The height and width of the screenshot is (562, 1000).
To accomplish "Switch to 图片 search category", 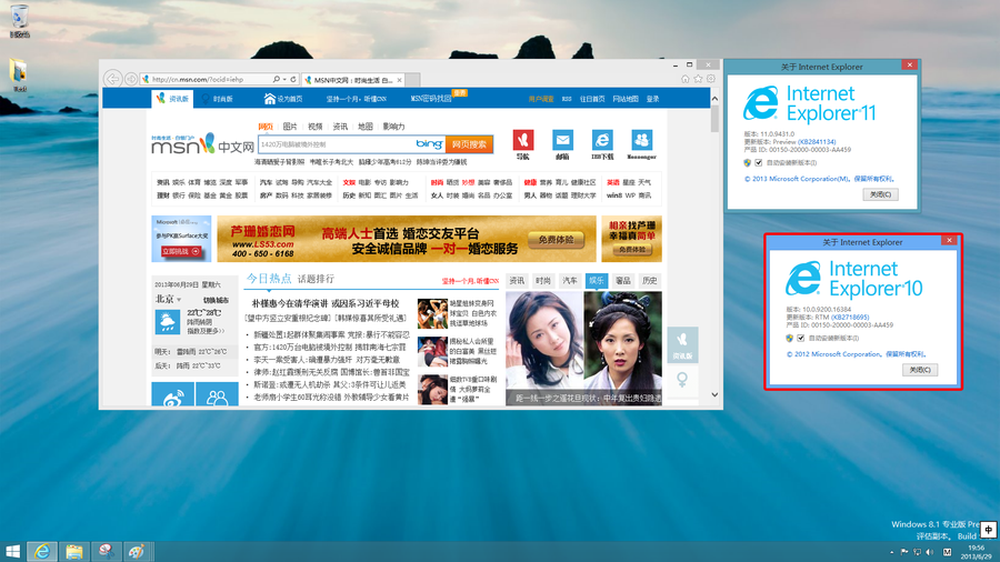I will point(290,126).
